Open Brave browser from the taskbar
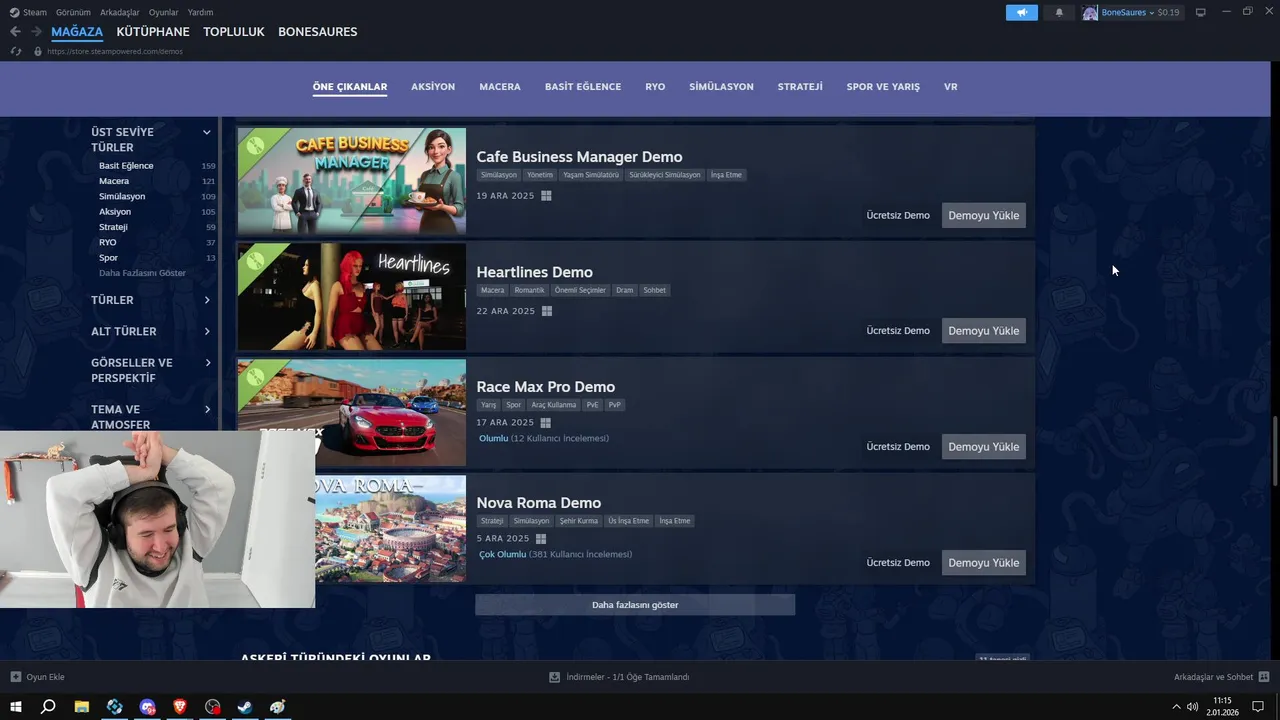1280x720 pixels. point(180,707)
